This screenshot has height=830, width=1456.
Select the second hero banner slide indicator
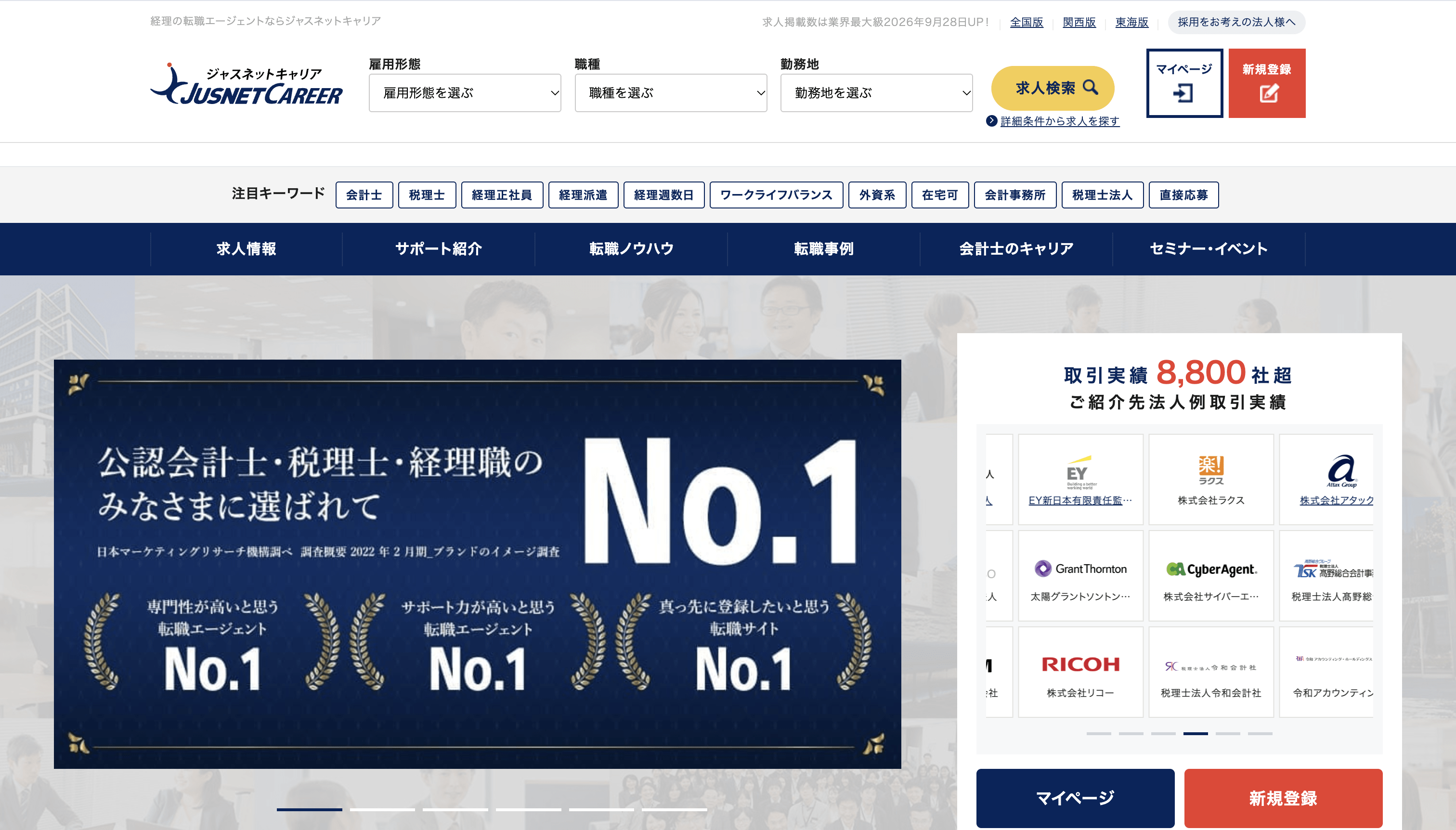coord(382,809)
